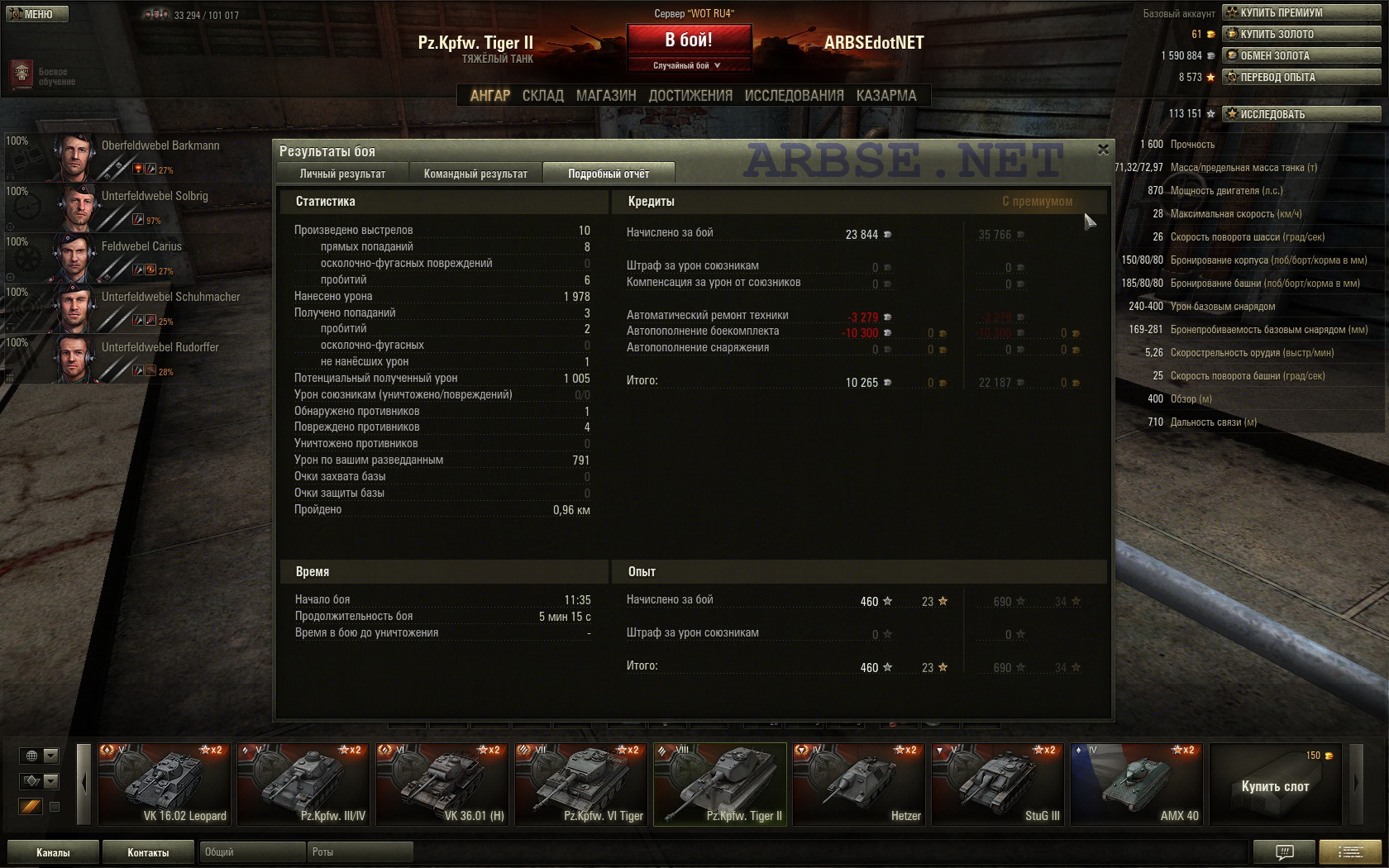Click the Купить слот tile
1389x868 pixels.
tap(1275, 784)
